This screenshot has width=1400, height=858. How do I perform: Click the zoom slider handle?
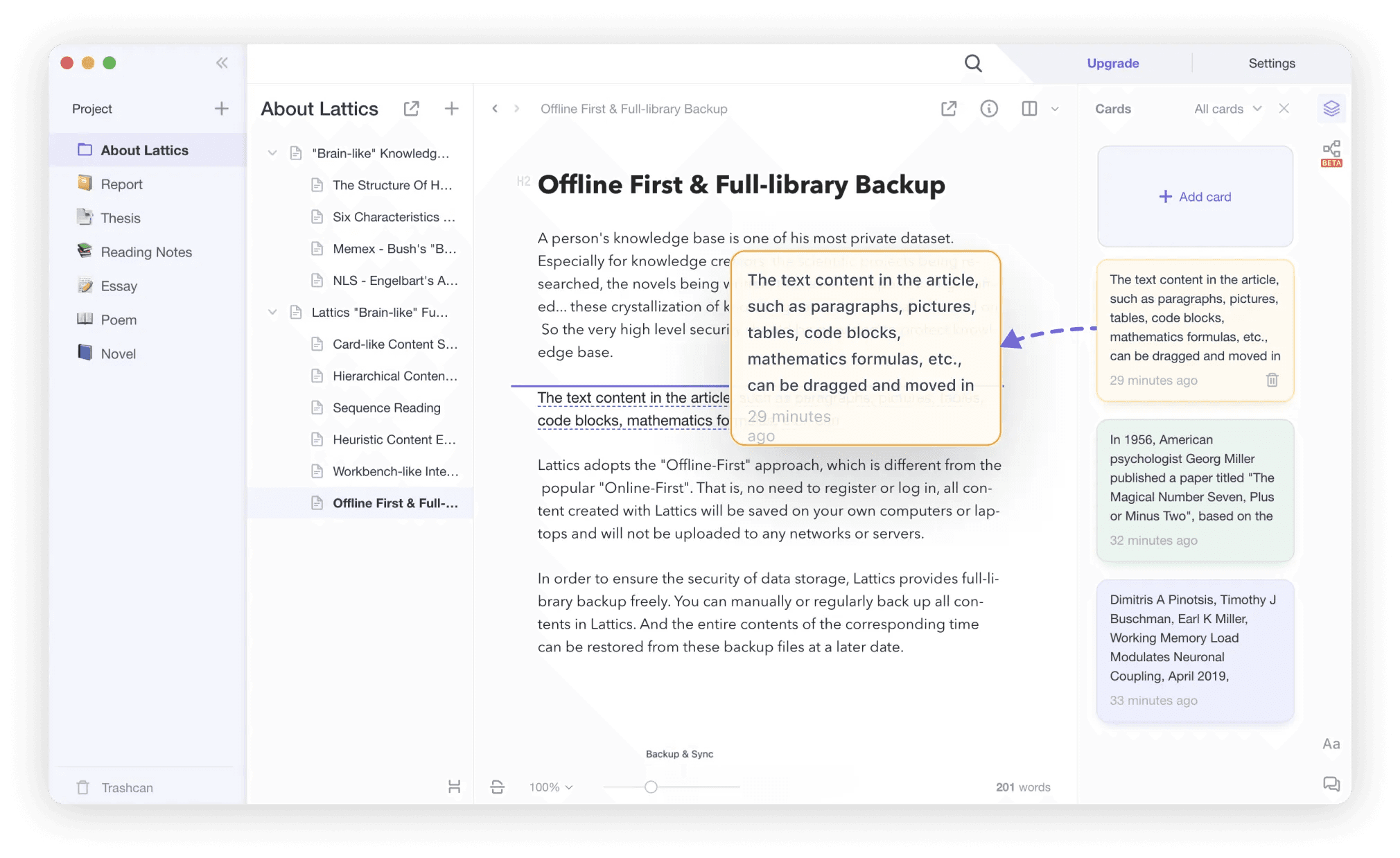pos(651,787)
